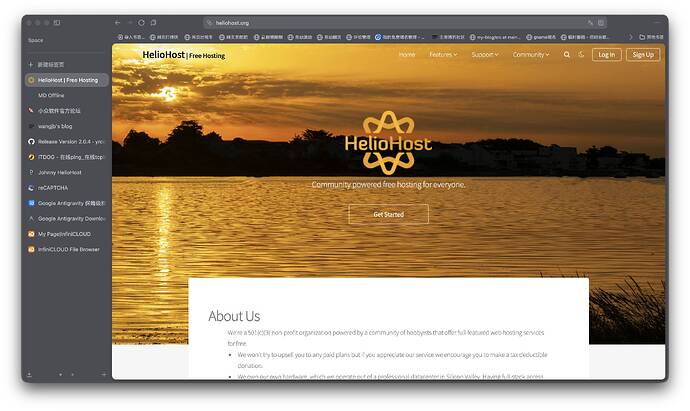
Task: Toggle the browser sidebar panel icon
Action: 57,22
